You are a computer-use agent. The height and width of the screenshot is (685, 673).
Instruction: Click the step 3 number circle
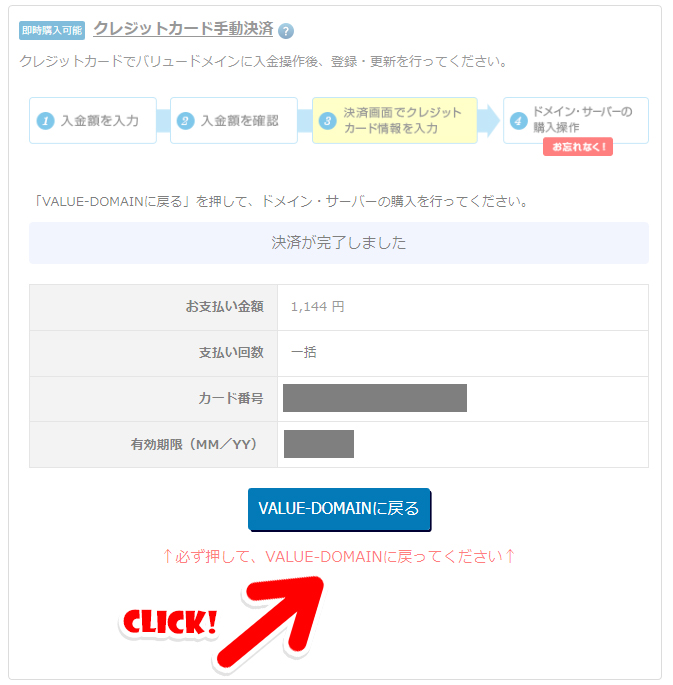coord(328,121)
